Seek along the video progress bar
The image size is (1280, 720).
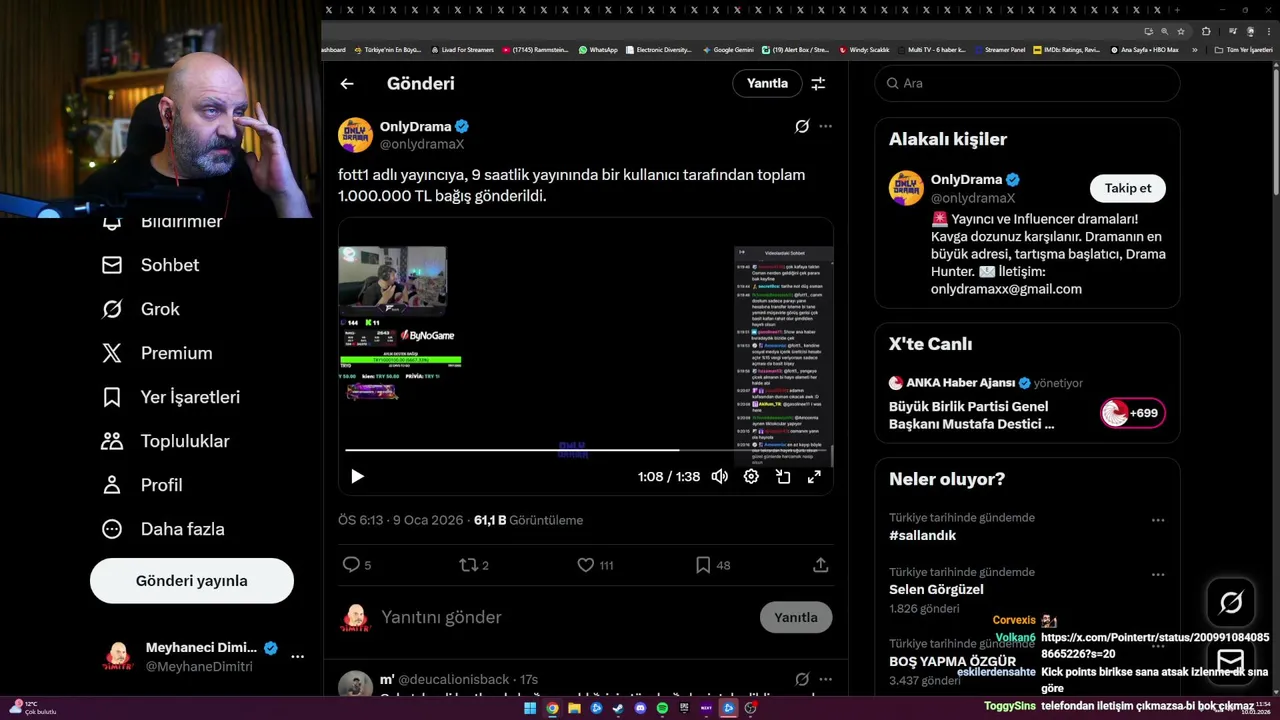coord(588,450)
